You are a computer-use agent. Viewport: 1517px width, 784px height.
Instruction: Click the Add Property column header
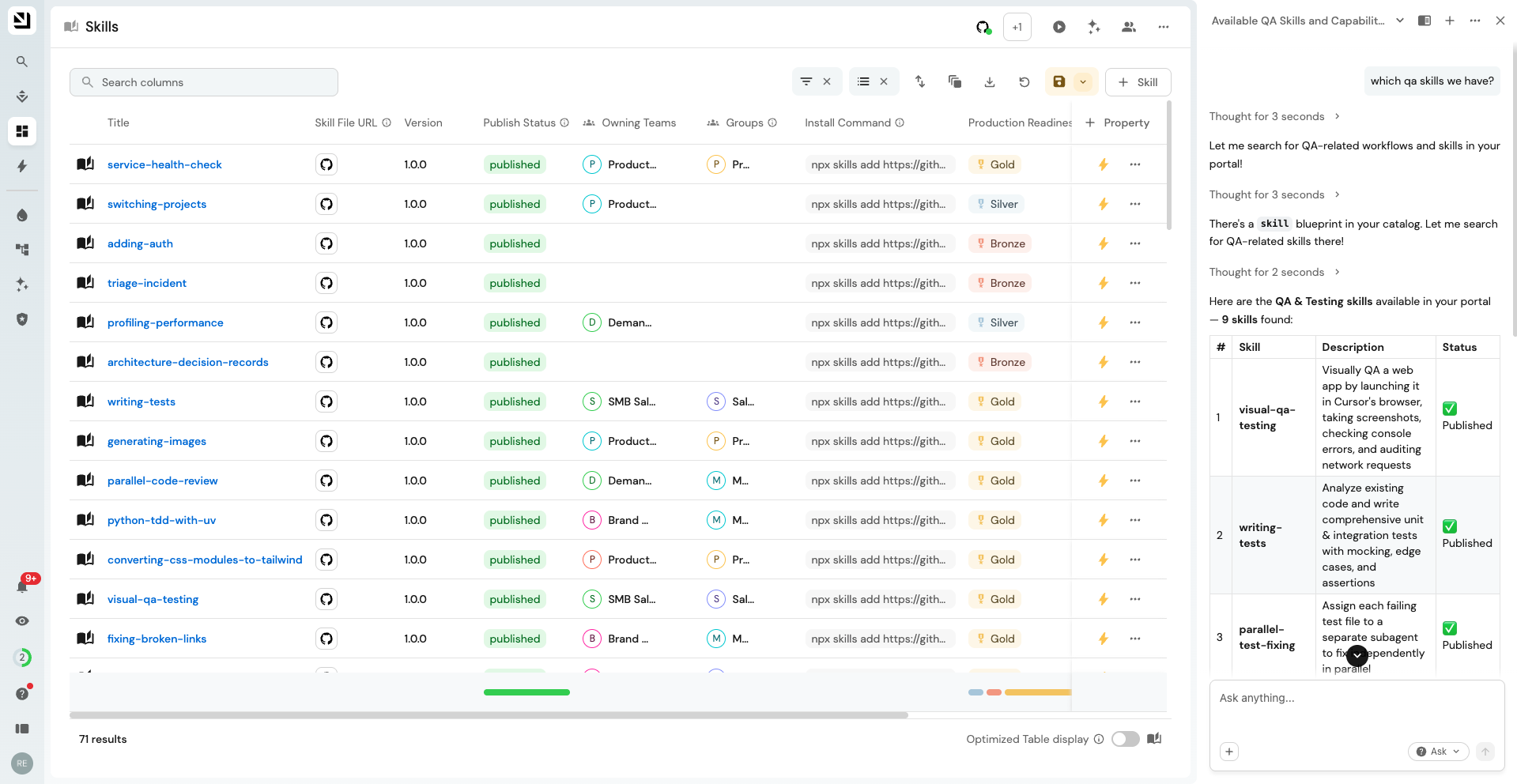coord(1118,122)
